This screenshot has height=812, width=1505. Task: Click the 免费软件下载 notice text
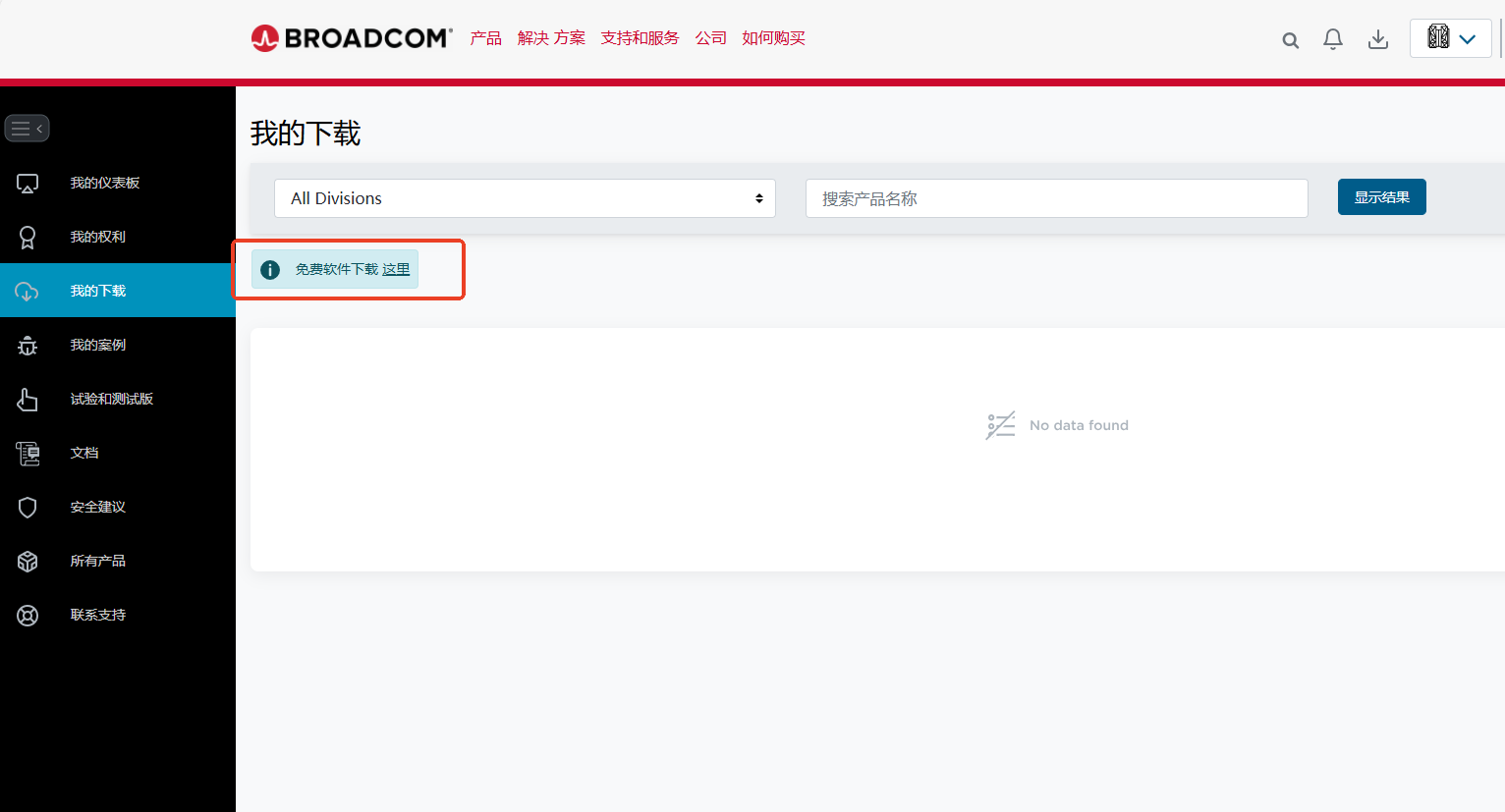[x=337, y=270]
